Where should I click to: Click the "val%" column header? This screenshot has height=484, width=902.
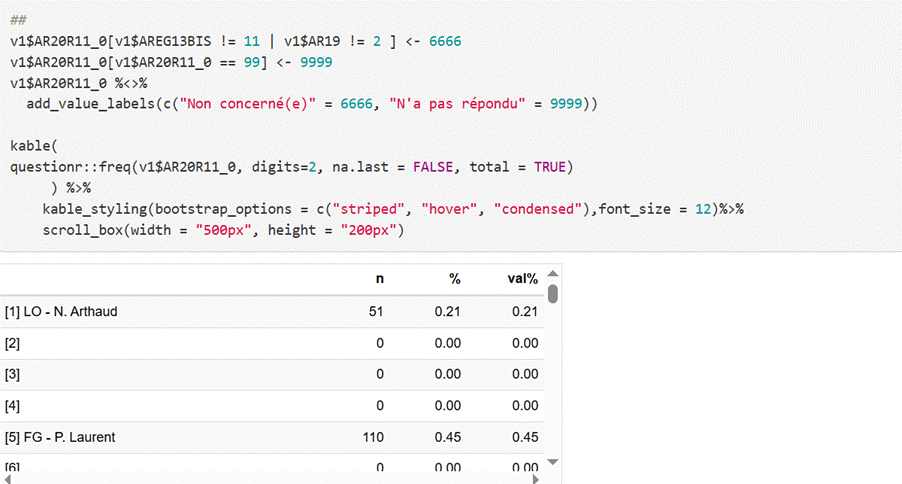tap(522, 279)
